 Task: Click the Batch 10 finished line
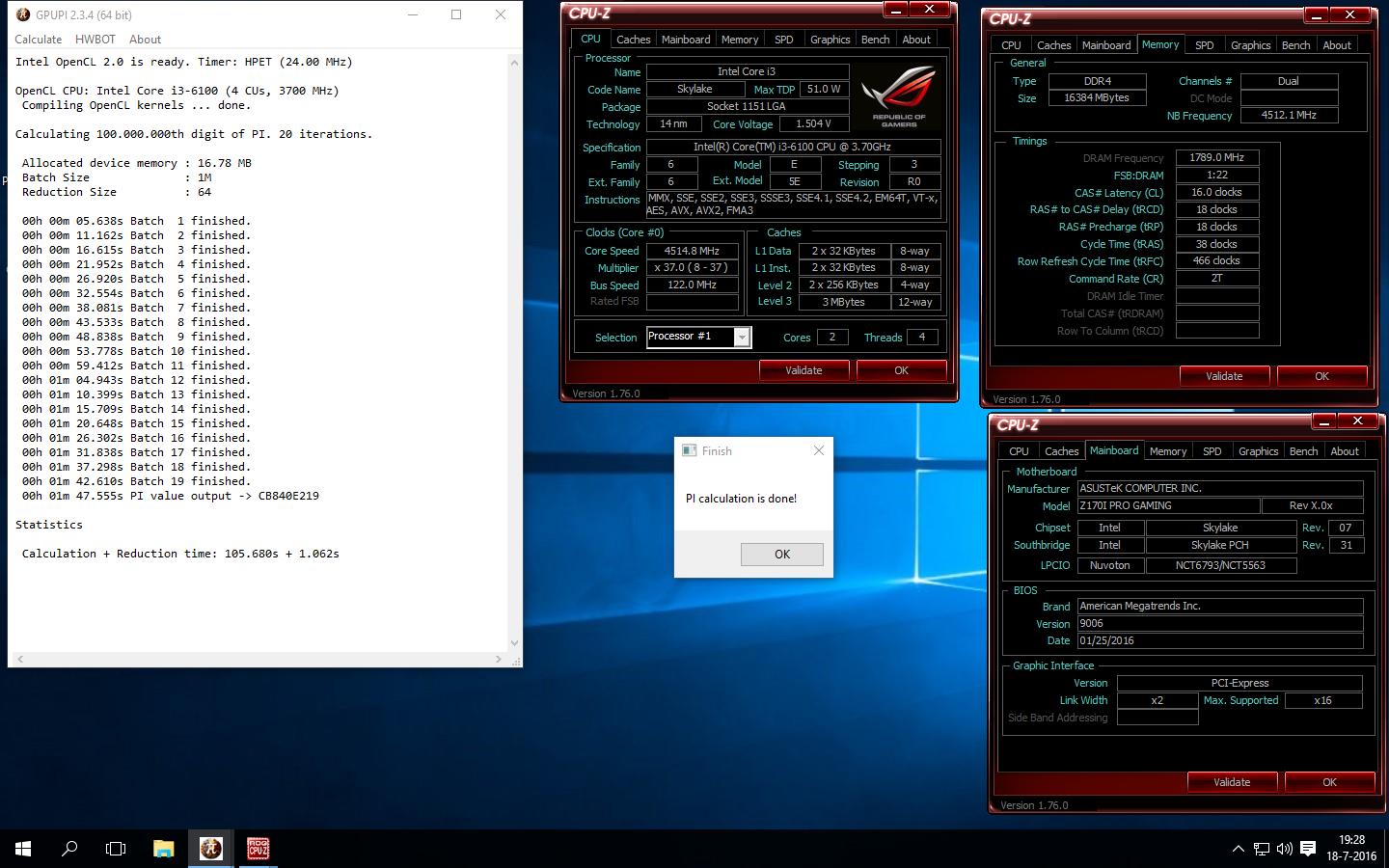136,351
